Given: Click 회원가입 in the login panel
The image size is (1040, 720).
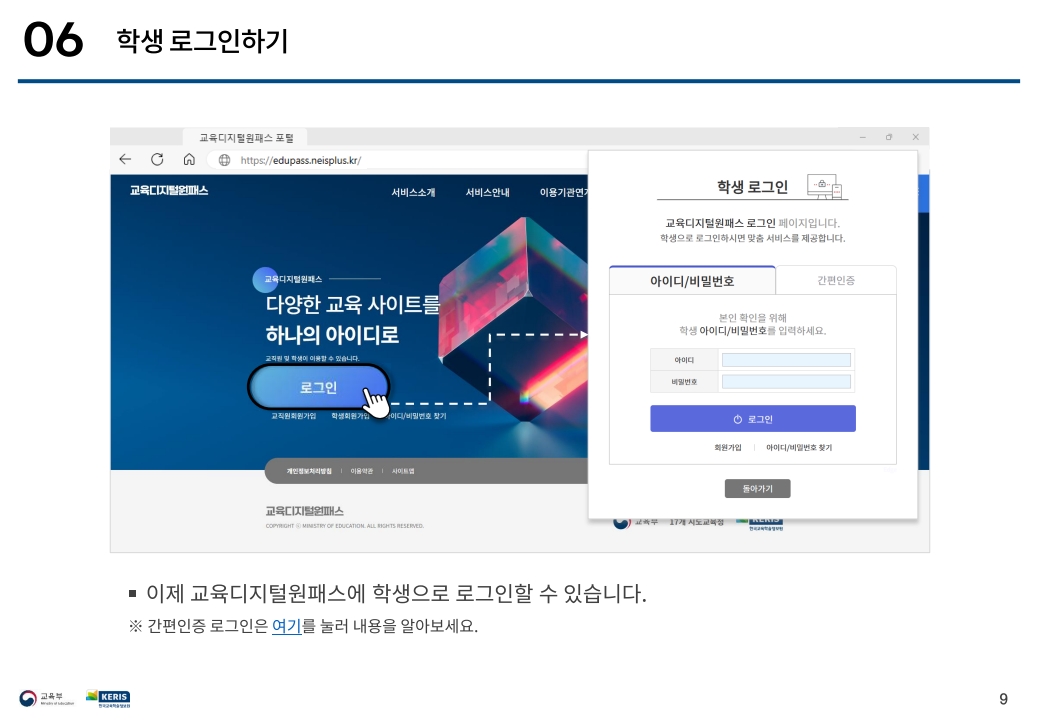Looking at the screenshot, I should point(728,448).
